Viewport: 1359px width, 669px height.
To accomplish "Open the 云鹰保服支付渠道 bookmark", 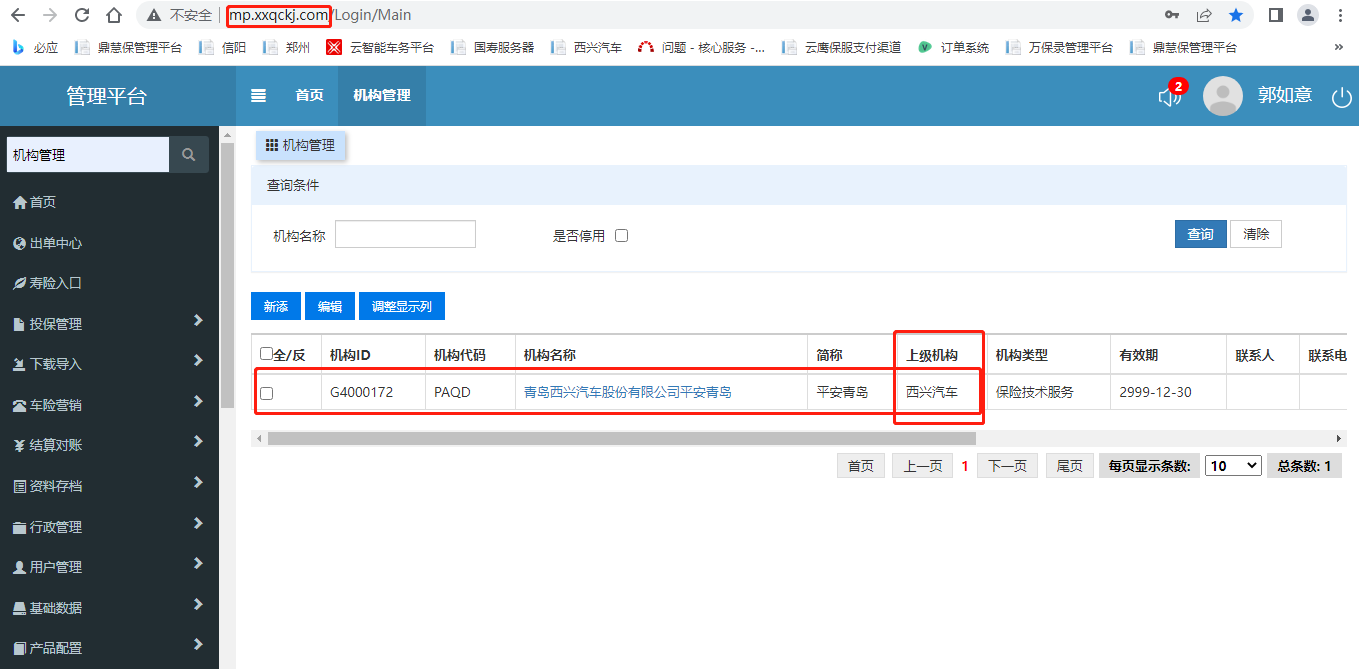I will (841, 47).
